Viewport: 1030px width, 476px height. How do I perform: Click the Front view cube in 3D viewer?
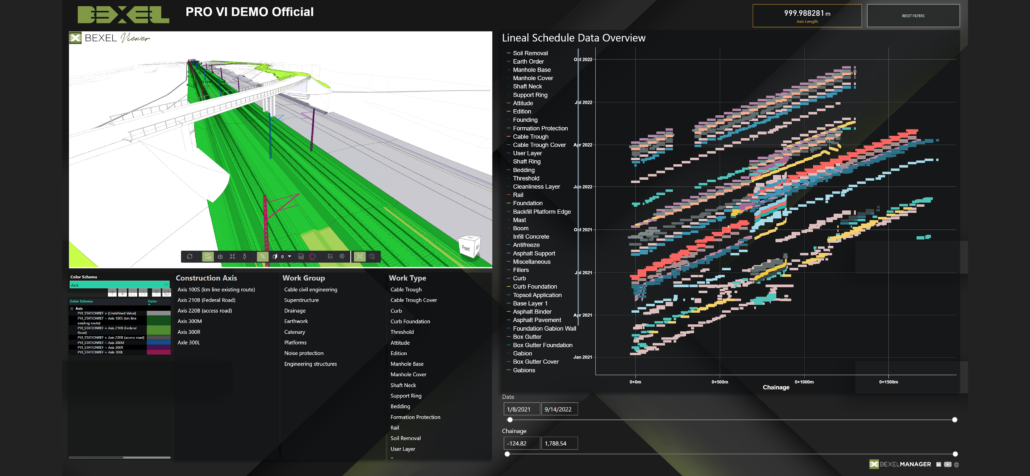coord(468,247)
